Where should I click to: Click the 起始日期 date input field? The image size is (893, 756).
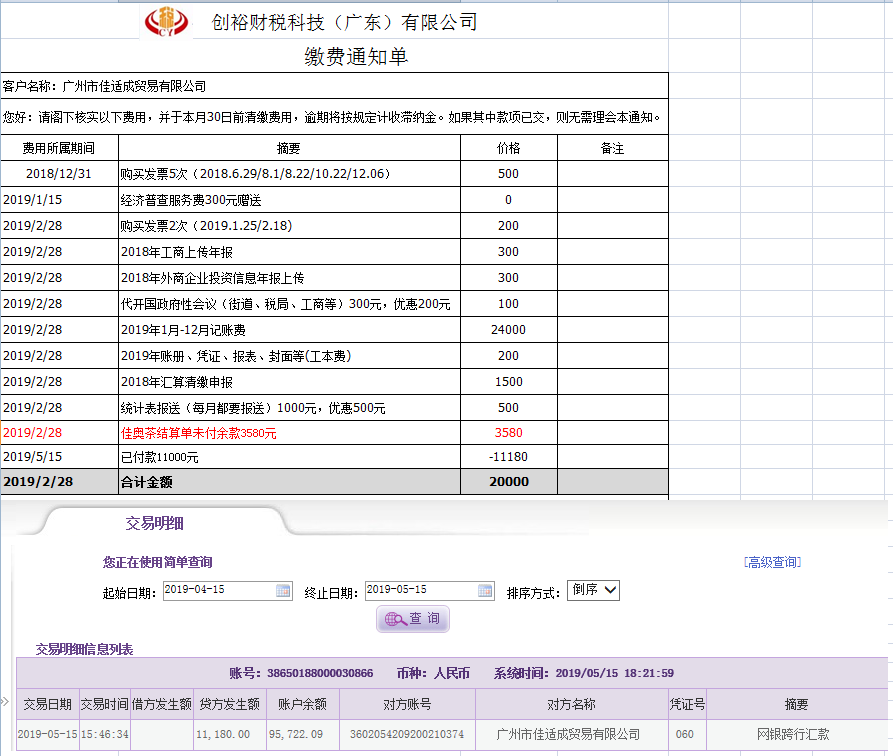pyautogui.click(x=228, y=591)
